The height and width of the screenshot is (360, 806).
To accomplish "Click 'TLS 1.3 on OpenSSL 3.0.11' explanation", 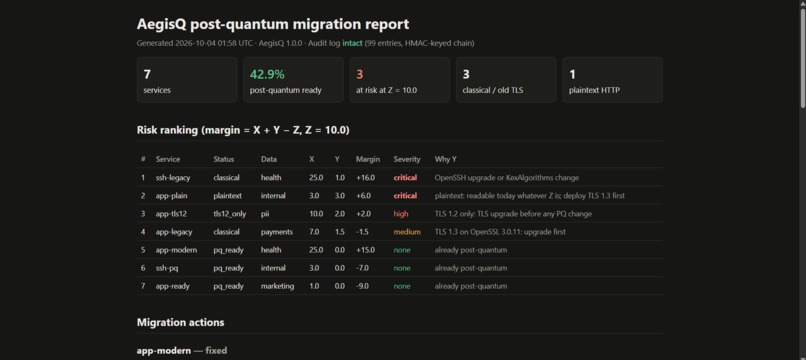I will tap(500, 232).
